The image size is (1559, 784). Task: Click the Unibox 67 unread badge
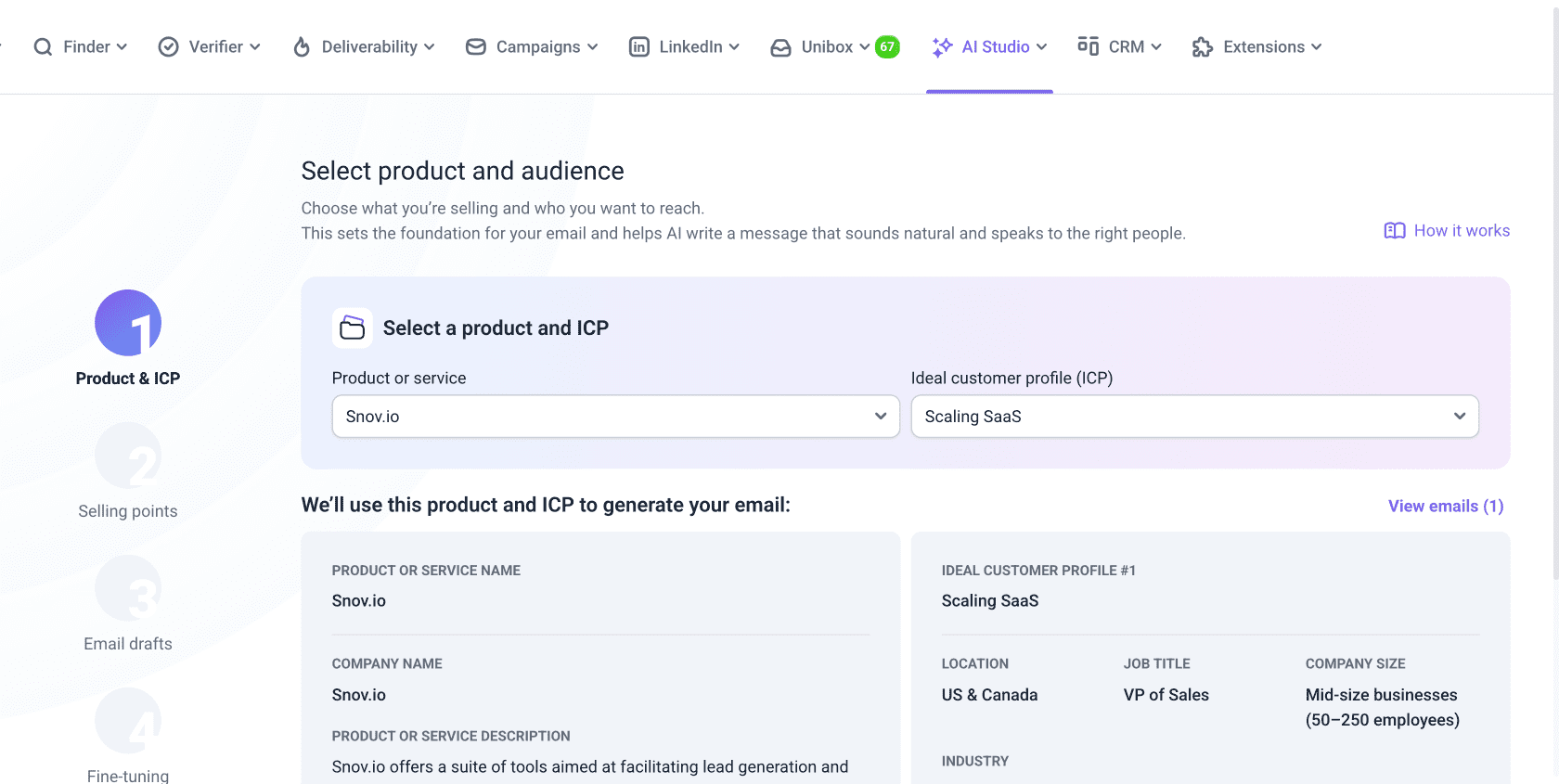887,47
